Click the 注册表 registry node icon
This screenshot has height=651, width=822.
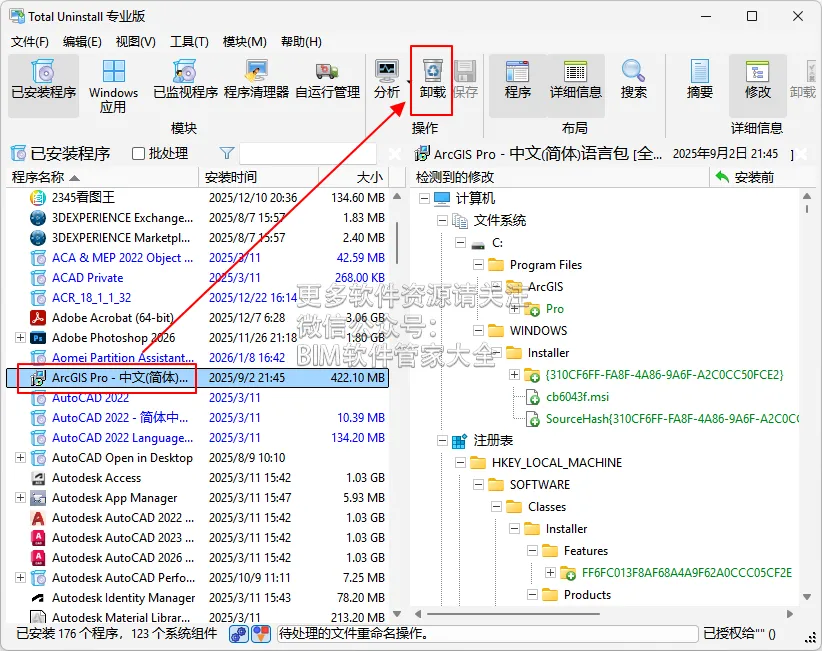click(x=459, y=441)
